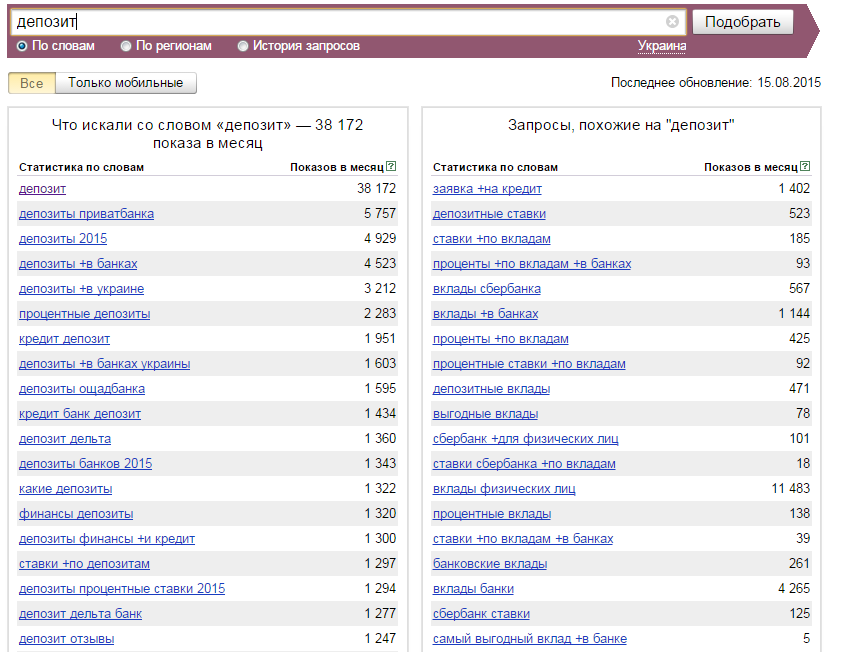
Task: Open the 'выгодные вклады' link
Action: tap(485, 414)
